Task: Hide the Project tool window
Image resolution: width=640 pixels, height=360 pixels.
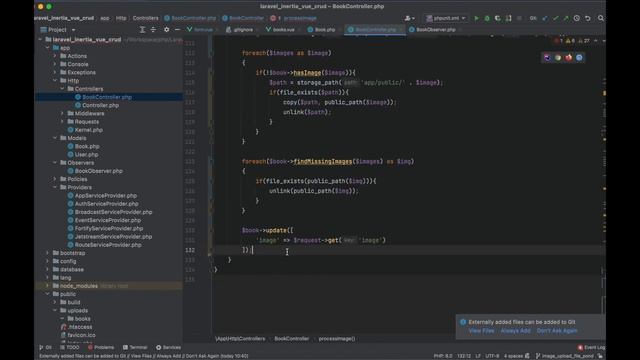Action: (177, 29)
